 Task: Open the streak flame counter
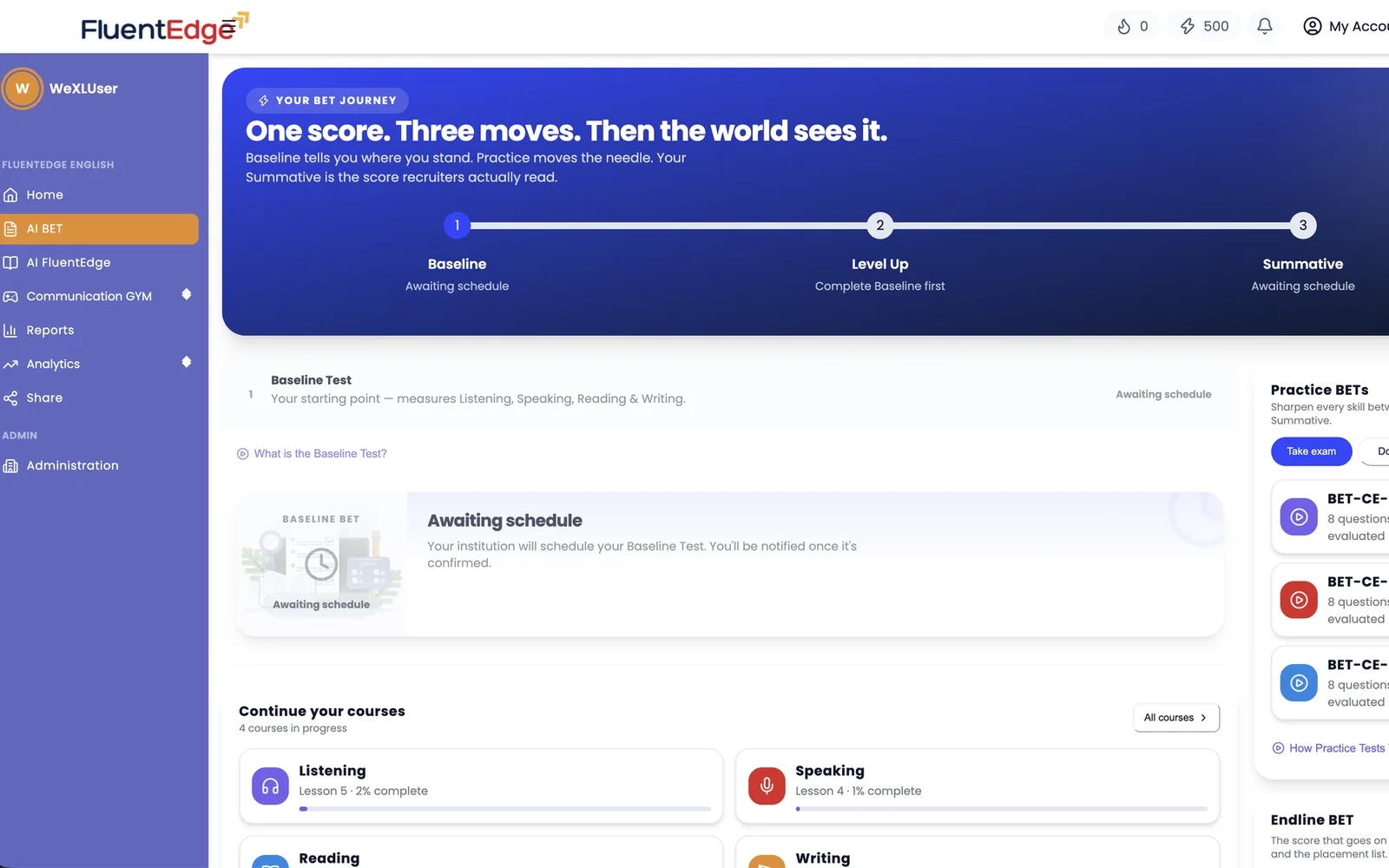tap(1132, 26)
